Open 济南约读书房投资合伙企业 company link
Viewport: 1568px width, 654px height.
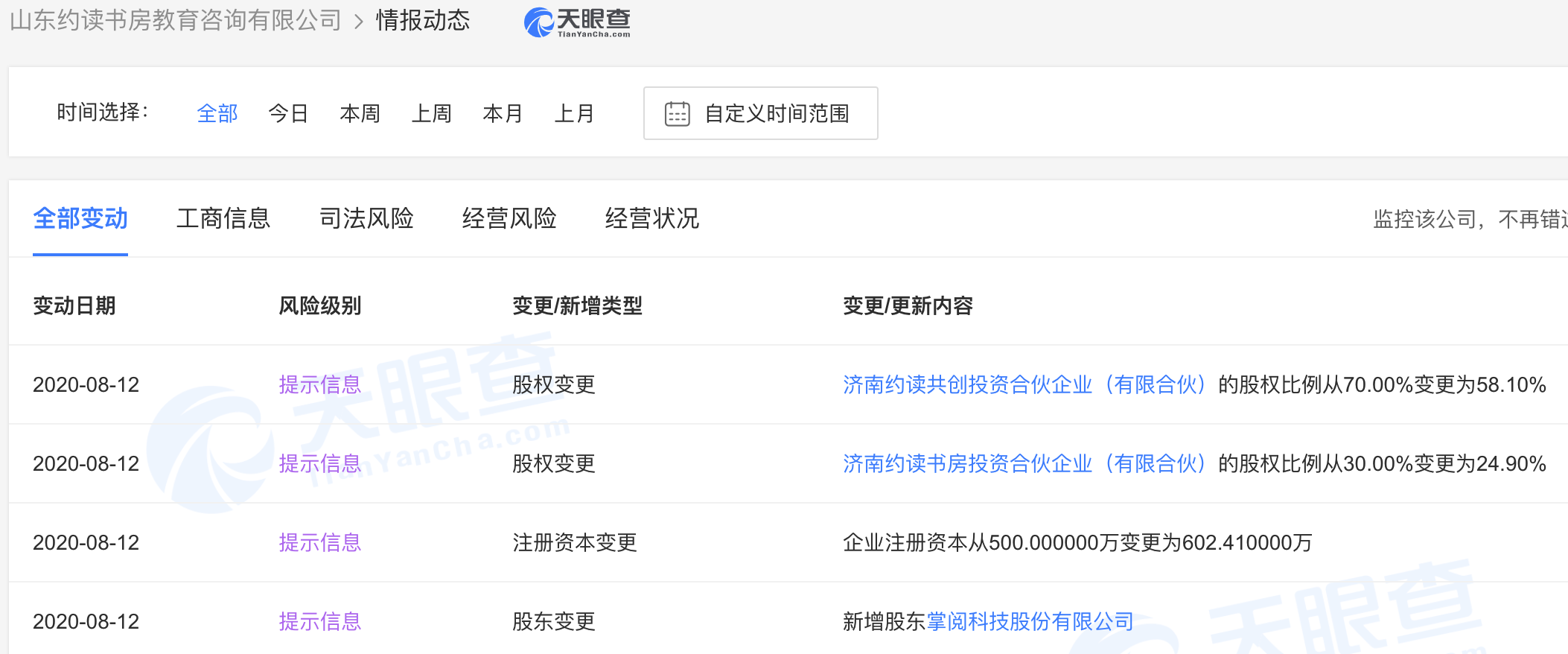[x=1023, y=464]
